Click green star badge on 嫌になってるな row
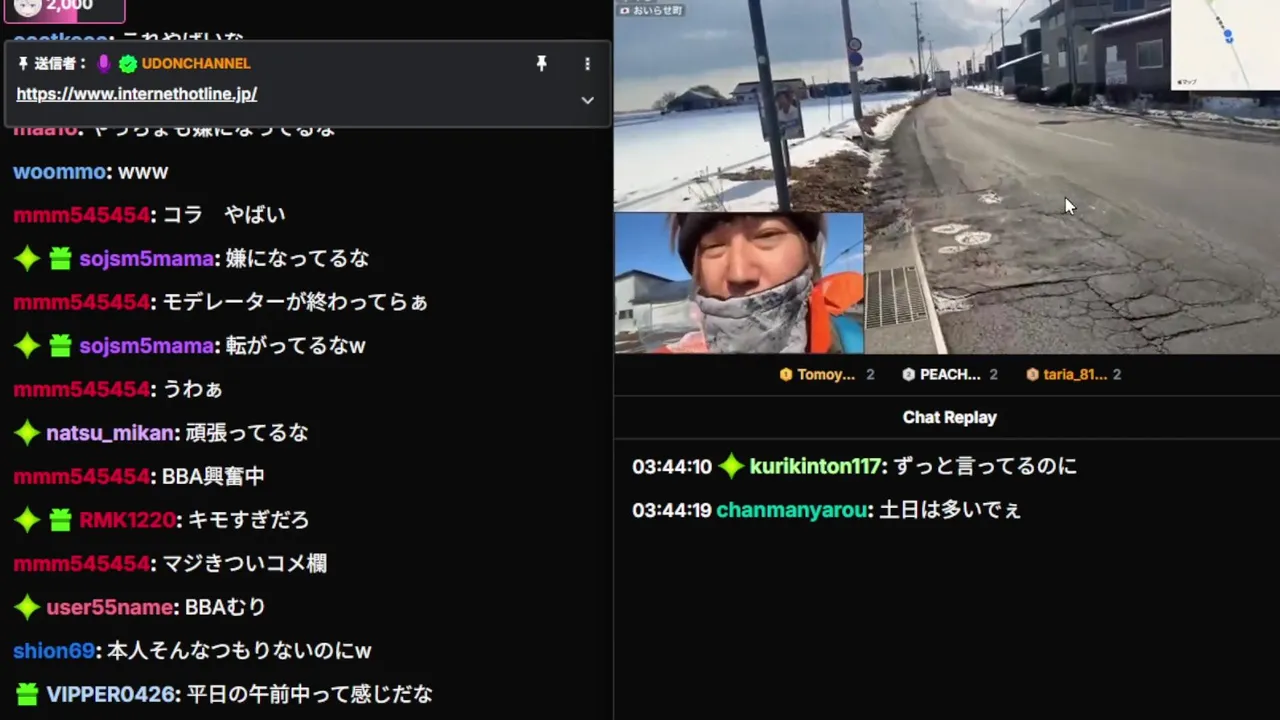The width and height of the screenshot is (1280, 720). click(x=27, y=259)
